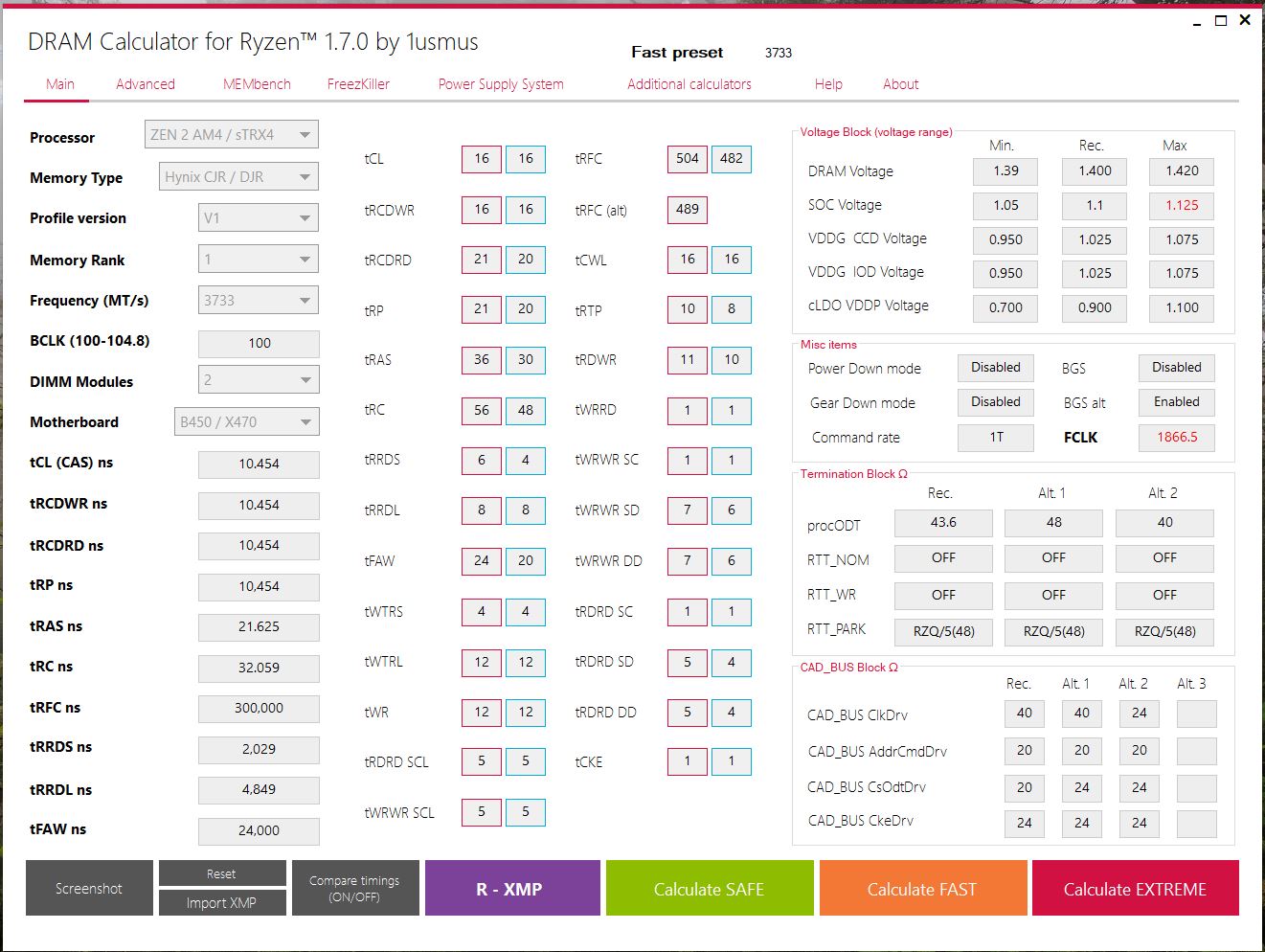Click the blue tFAW value 20
This screenshot has width=1265, height=952.
tap(526, 561)
